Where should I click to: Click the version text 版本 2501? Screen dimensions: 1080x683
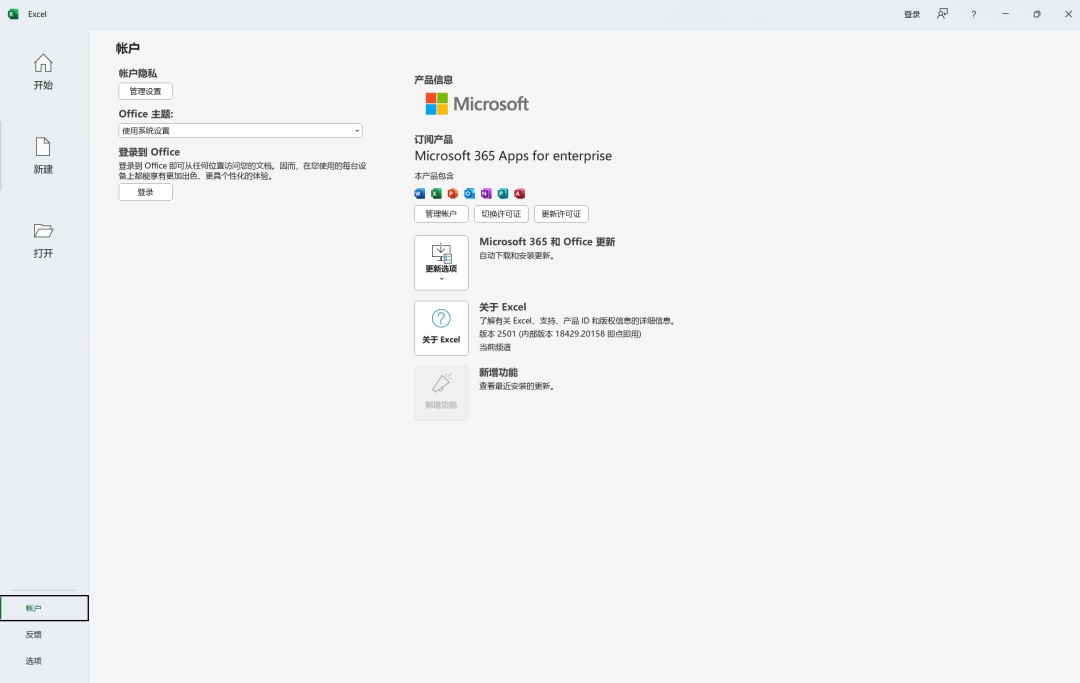pyautogui.click(x=560, y=334)
